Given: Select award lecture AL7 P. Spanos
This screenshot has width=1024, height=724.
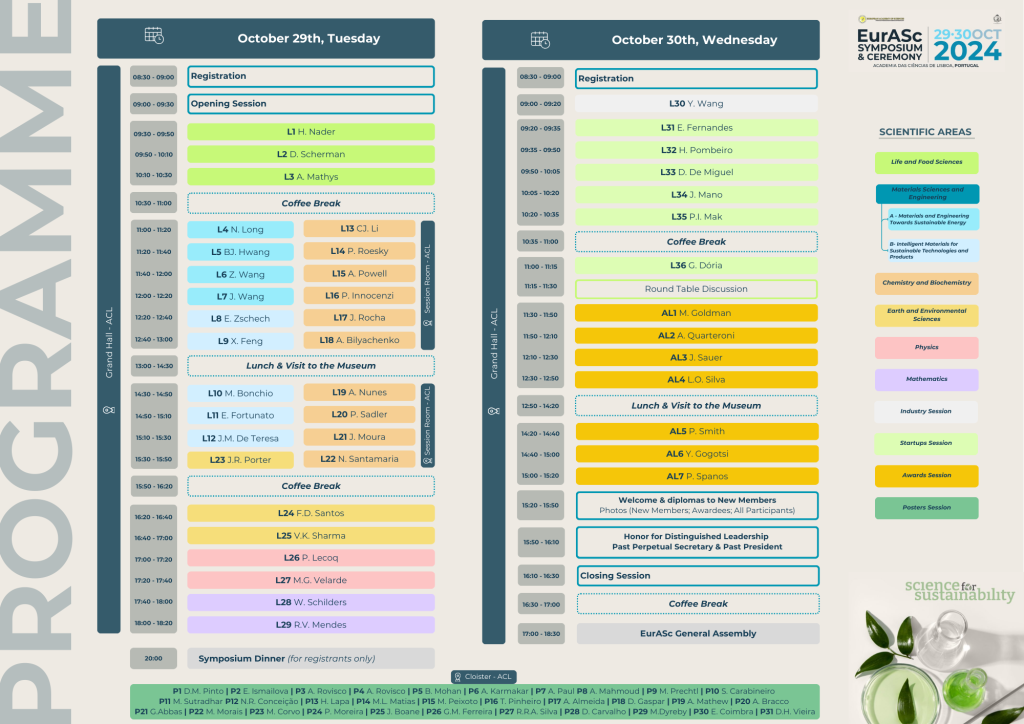Looking at the screenshot, I should click(x=696, y=476).
